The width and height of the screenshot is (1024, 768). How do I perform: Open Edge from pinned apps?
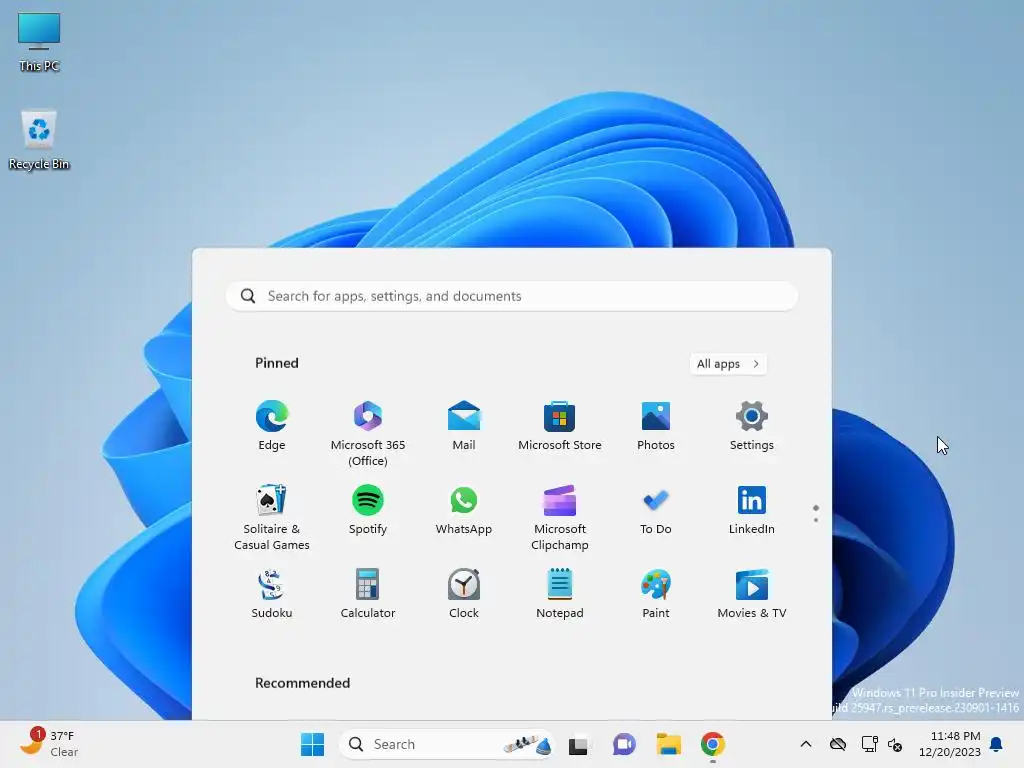[272, 426]
